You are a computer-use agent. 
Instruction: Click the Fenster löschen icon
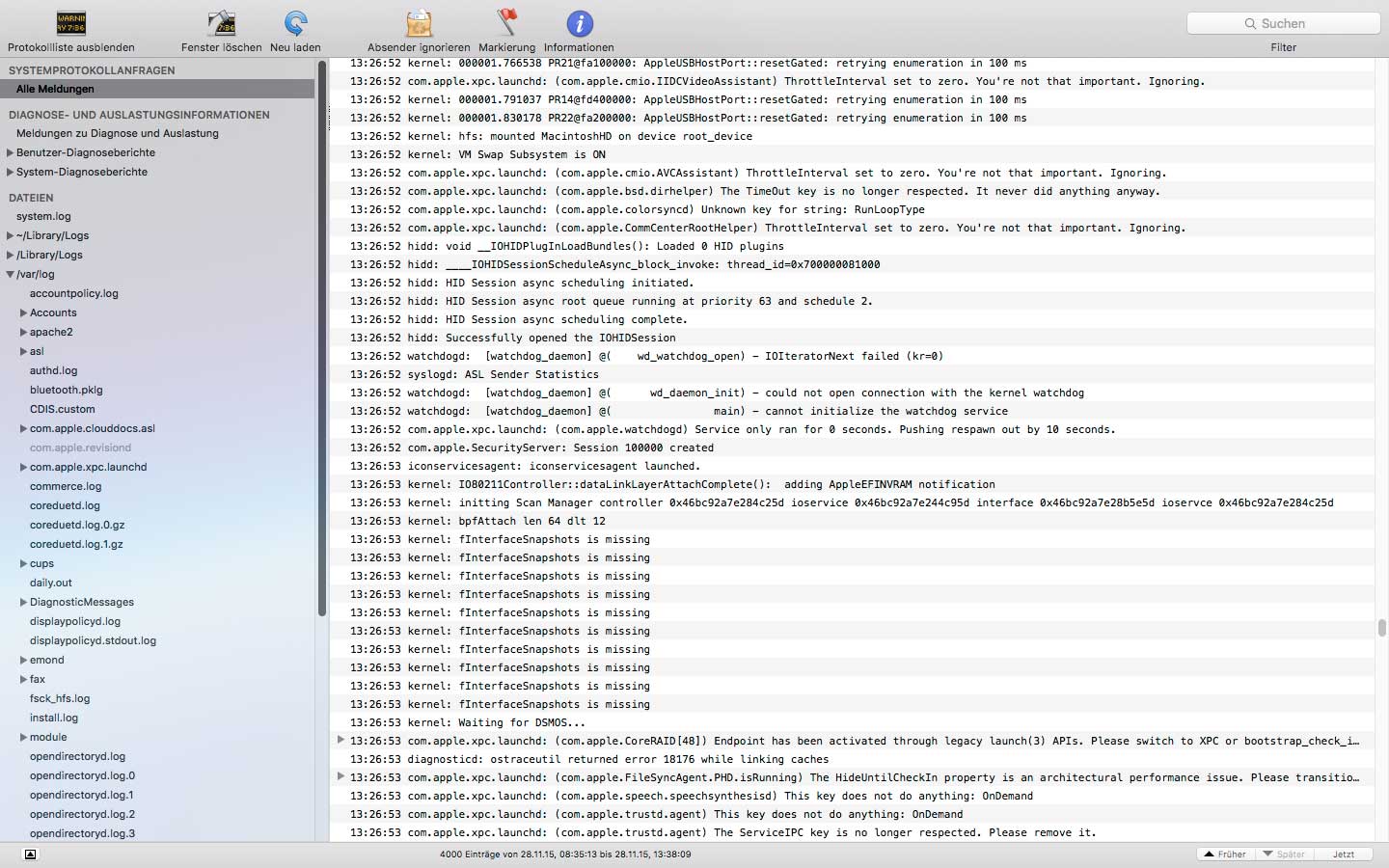pyautogui.click(x=221, y=24)
